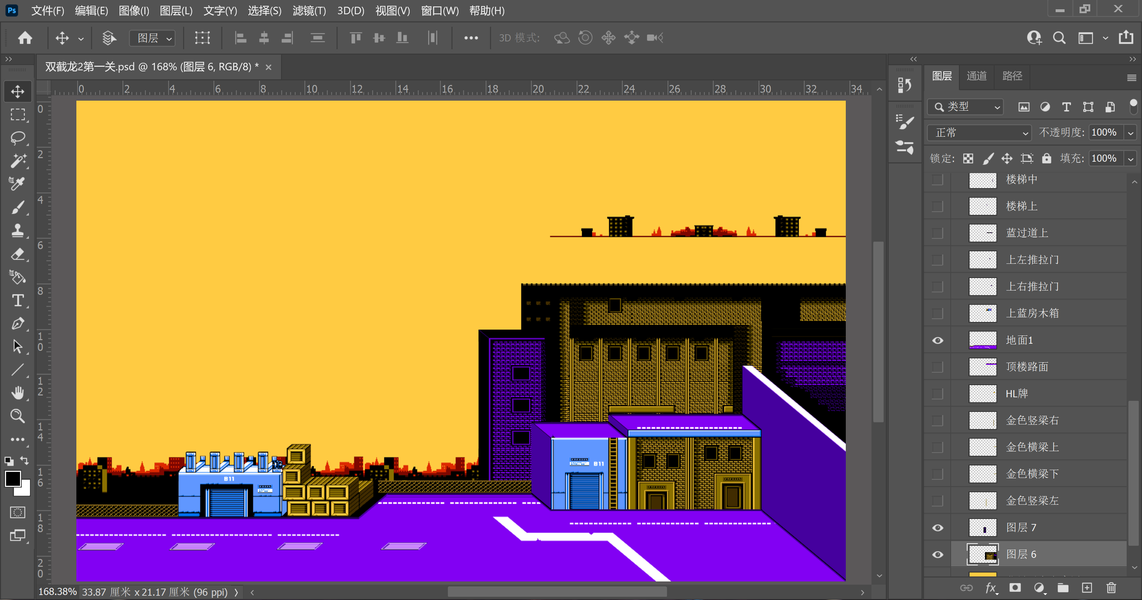Toggle Quick Mask mode icon
The height and width of the screenshot is (600, 1142).
(17, 512)
